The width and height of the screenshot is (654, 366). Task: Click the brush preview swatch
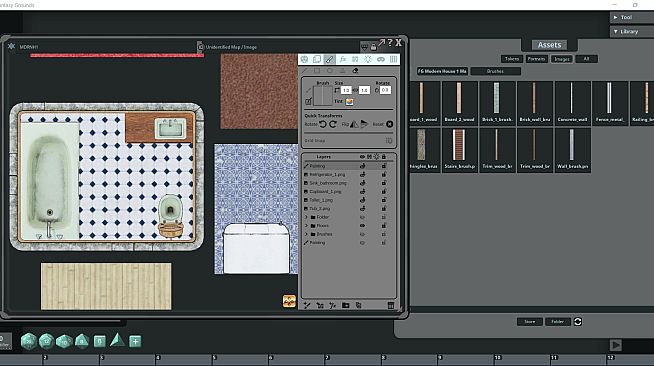click(x=322, y=95)
